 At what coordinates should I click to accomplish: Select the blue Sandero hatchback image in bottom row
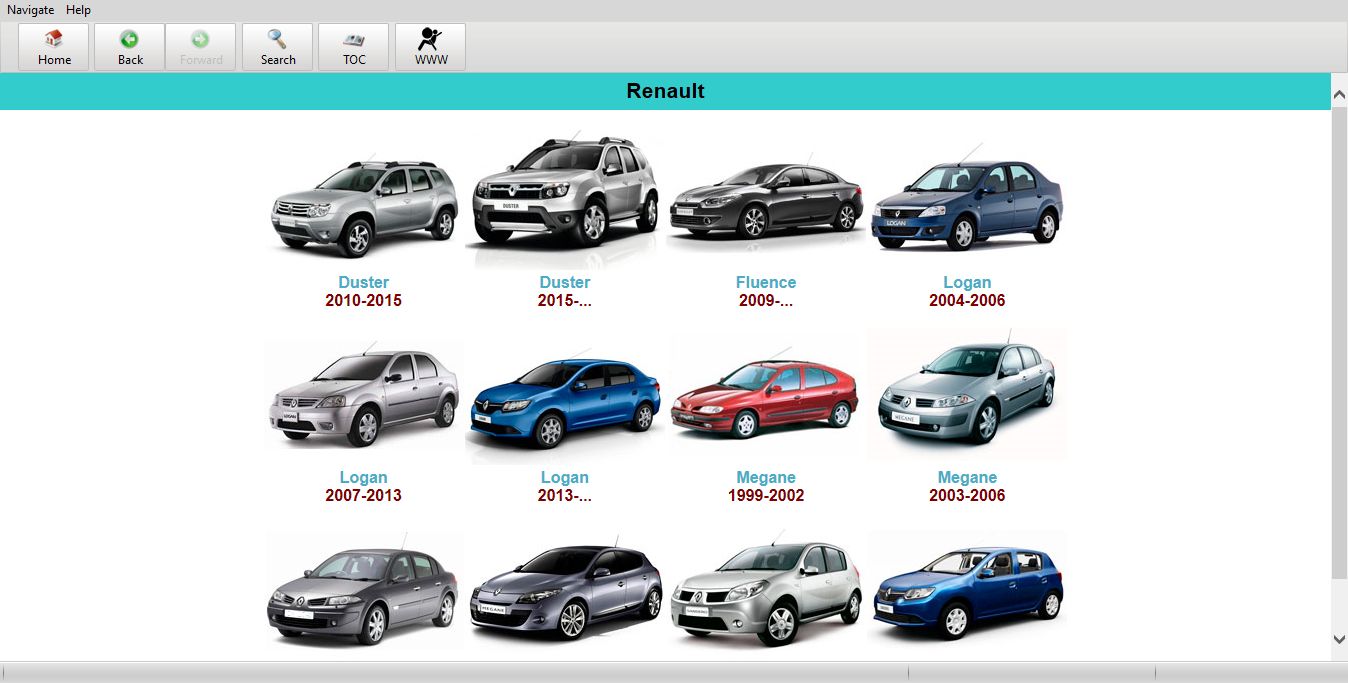tap(967, 590)
